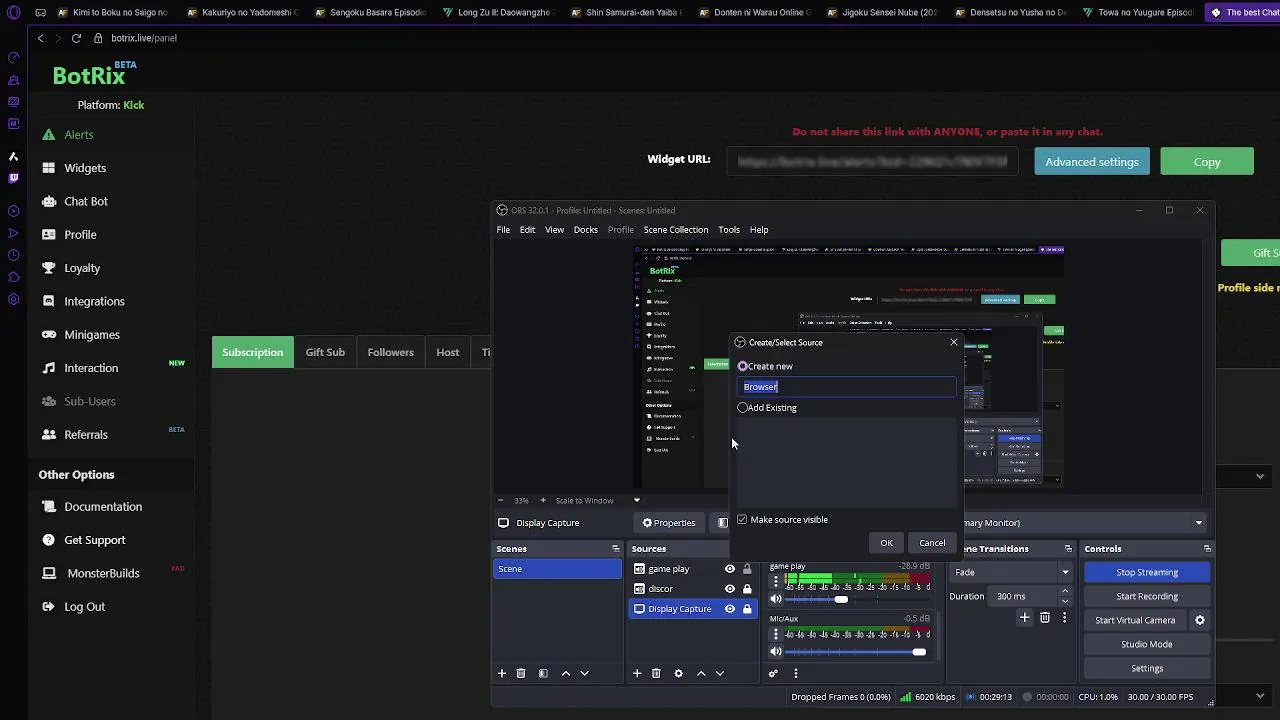1280x720 pixels.
Task: Select the Scene item in Scenes list
Action: pyautogui.click(x=558, y=569)
